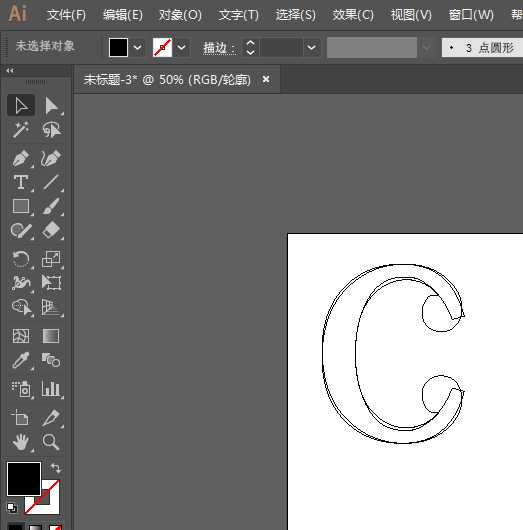Image resolution: width=523 pixels, height=530 pixels.
Task: Select the Shape Builder tool
Action: 21,307
